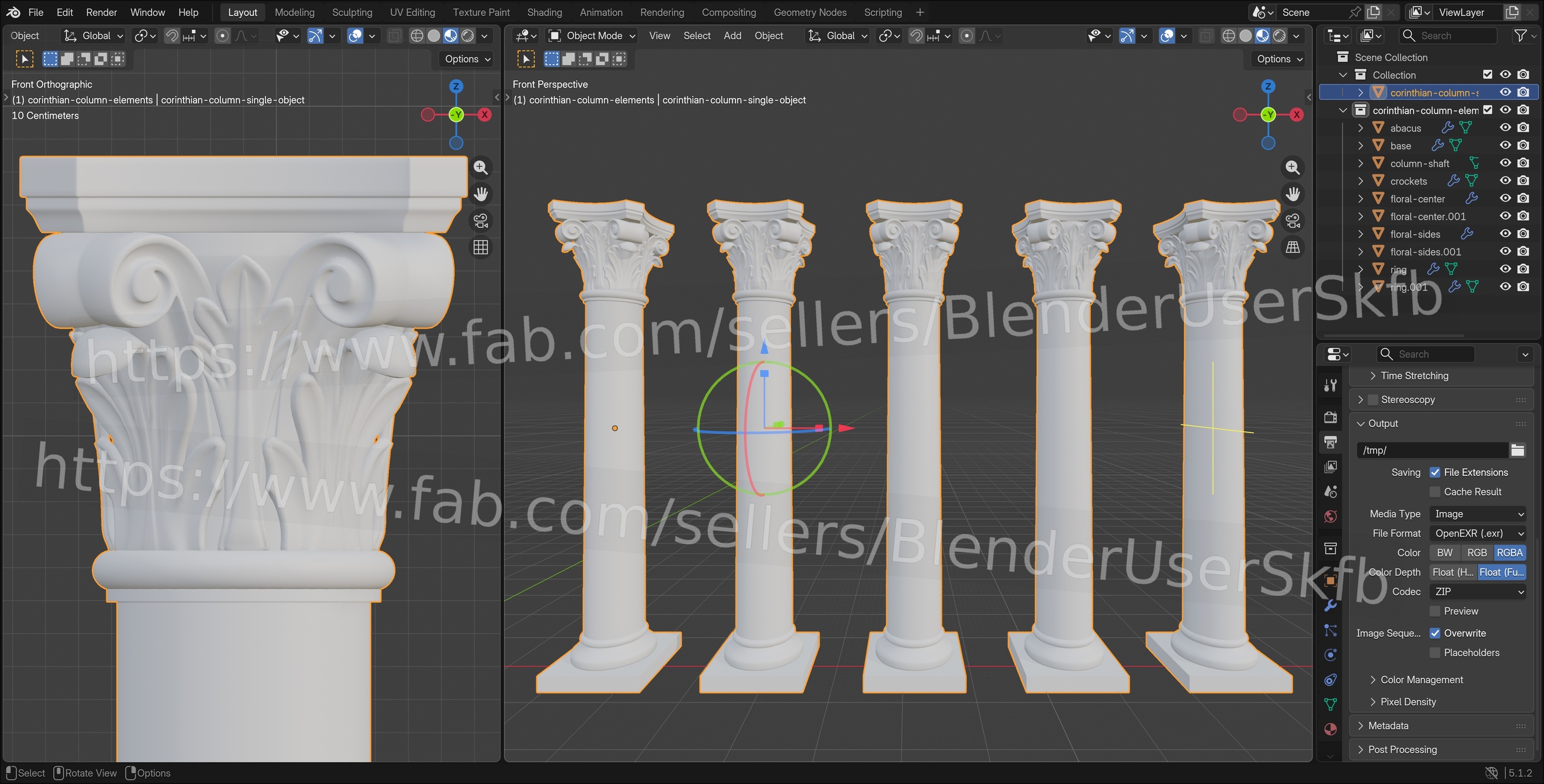Open the Add menu in right viewport
This screenshot has width=1544, height=784.
[732, 36]
